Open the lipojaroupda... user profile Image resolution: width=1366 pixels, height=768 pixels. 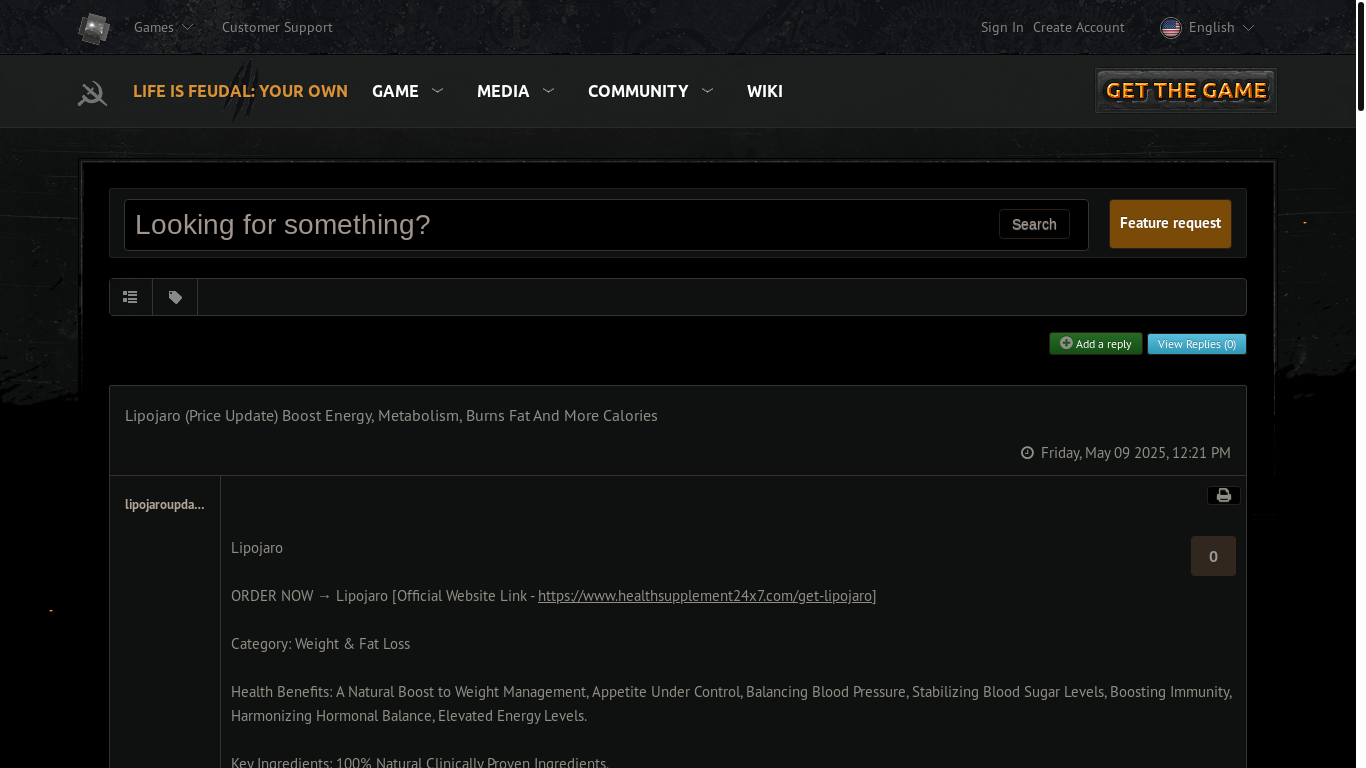[x=165, y=504]
